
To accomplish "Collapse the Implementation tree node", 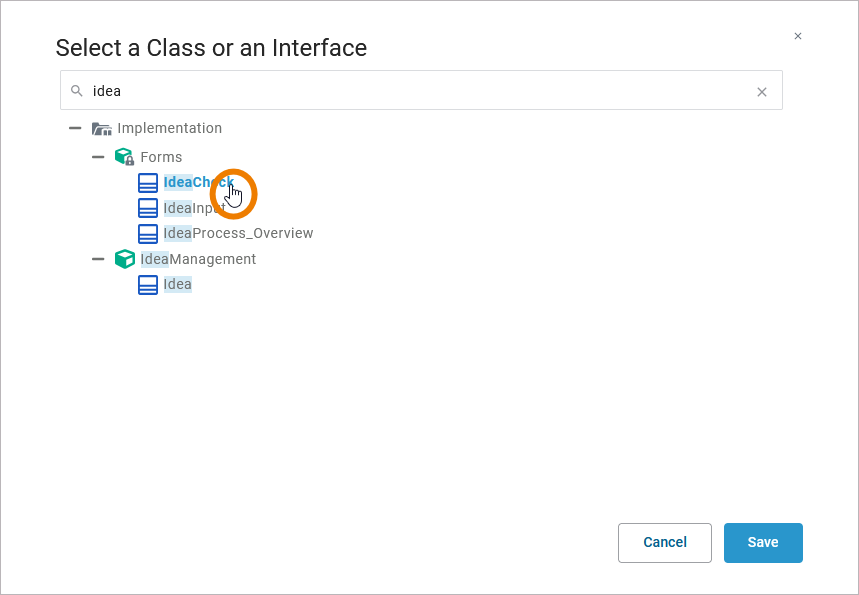I will tap(75, 128).
